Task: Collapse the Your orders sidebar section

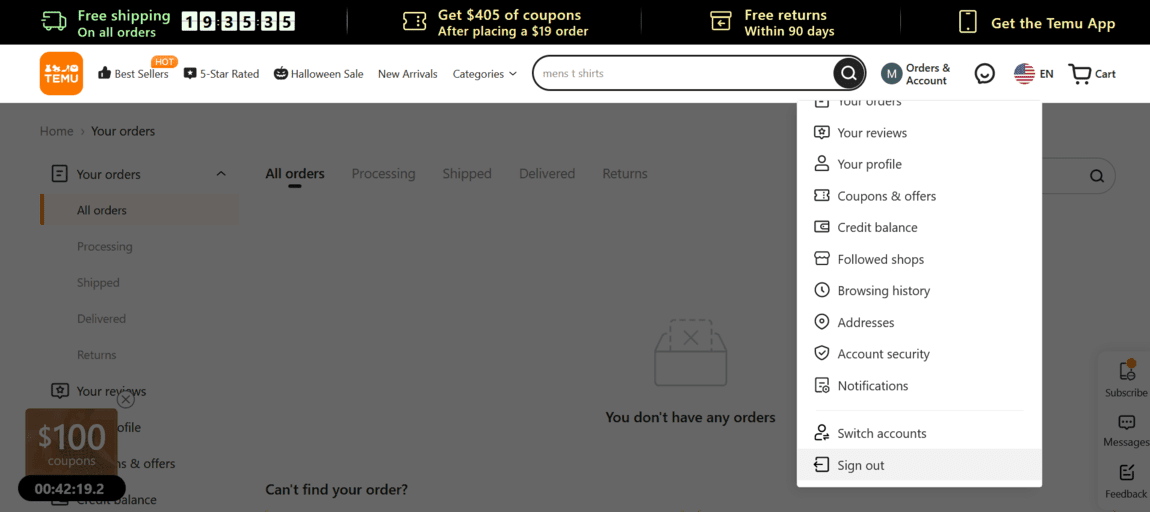Action: (x=221, y=174)
